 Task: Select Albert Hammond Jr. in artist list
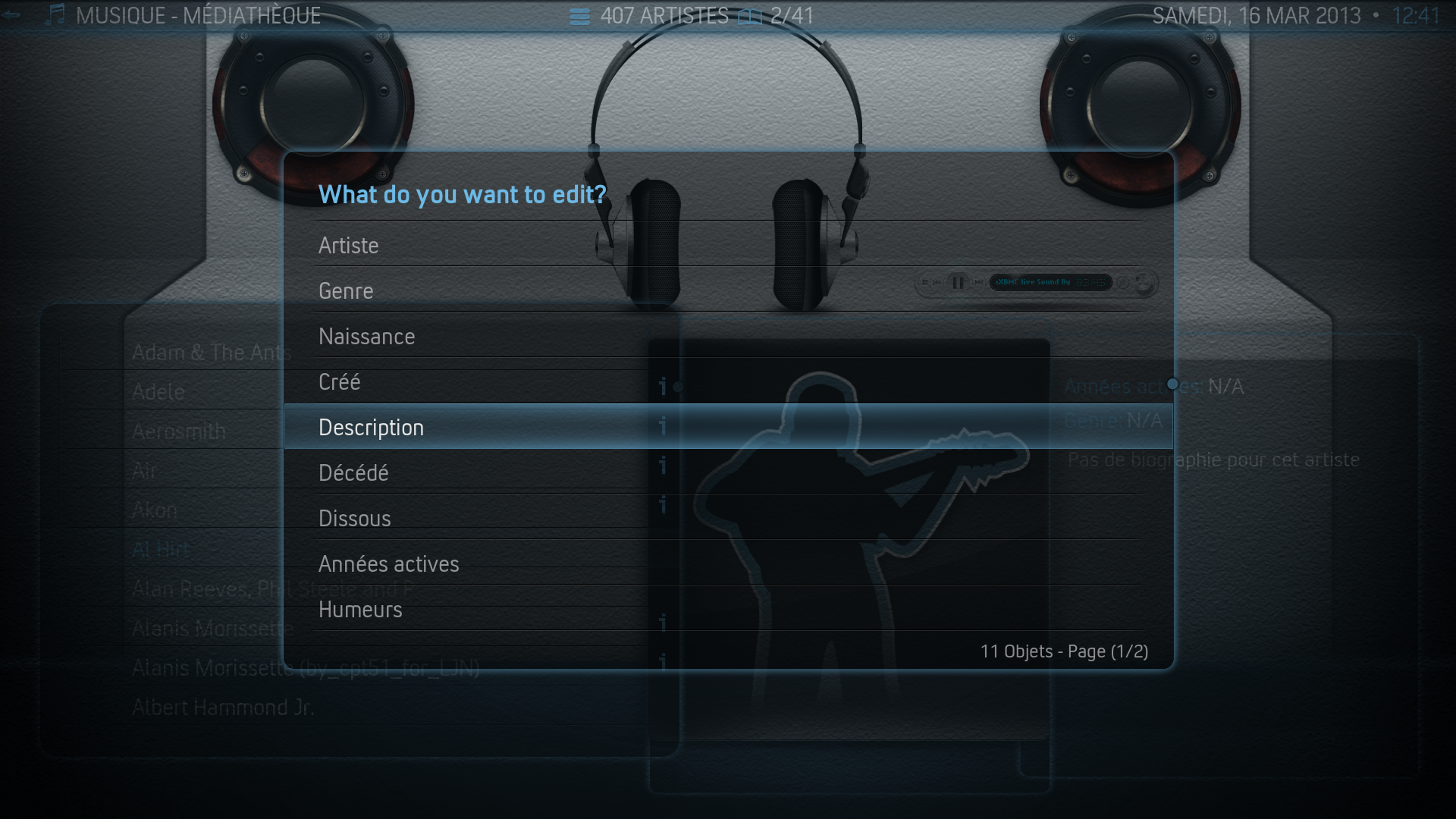click(223, 708)
